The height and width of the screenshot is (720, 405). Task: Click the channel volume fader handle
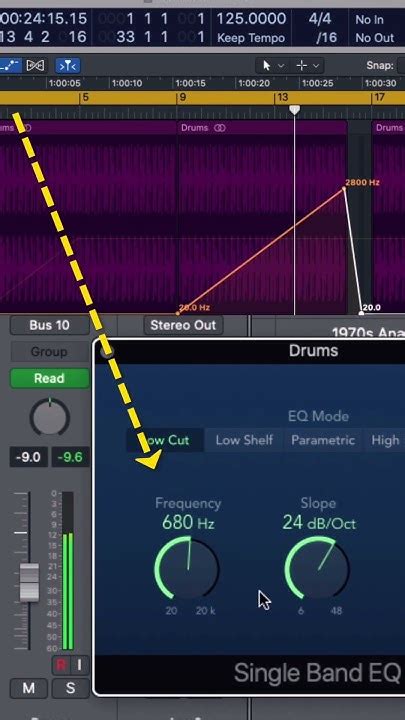[29, 582]
